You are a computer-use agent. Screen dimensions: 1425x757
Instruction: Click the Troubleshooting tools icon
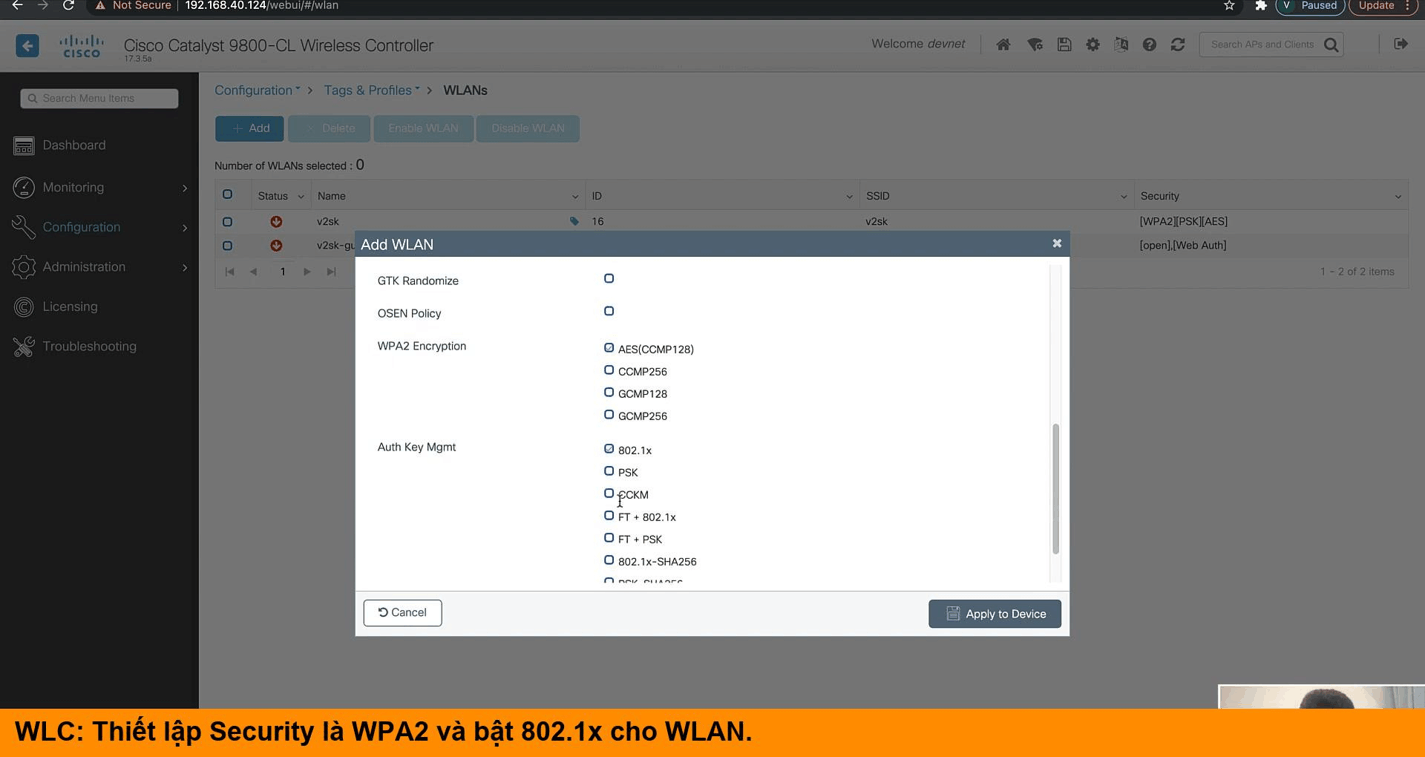24,347
